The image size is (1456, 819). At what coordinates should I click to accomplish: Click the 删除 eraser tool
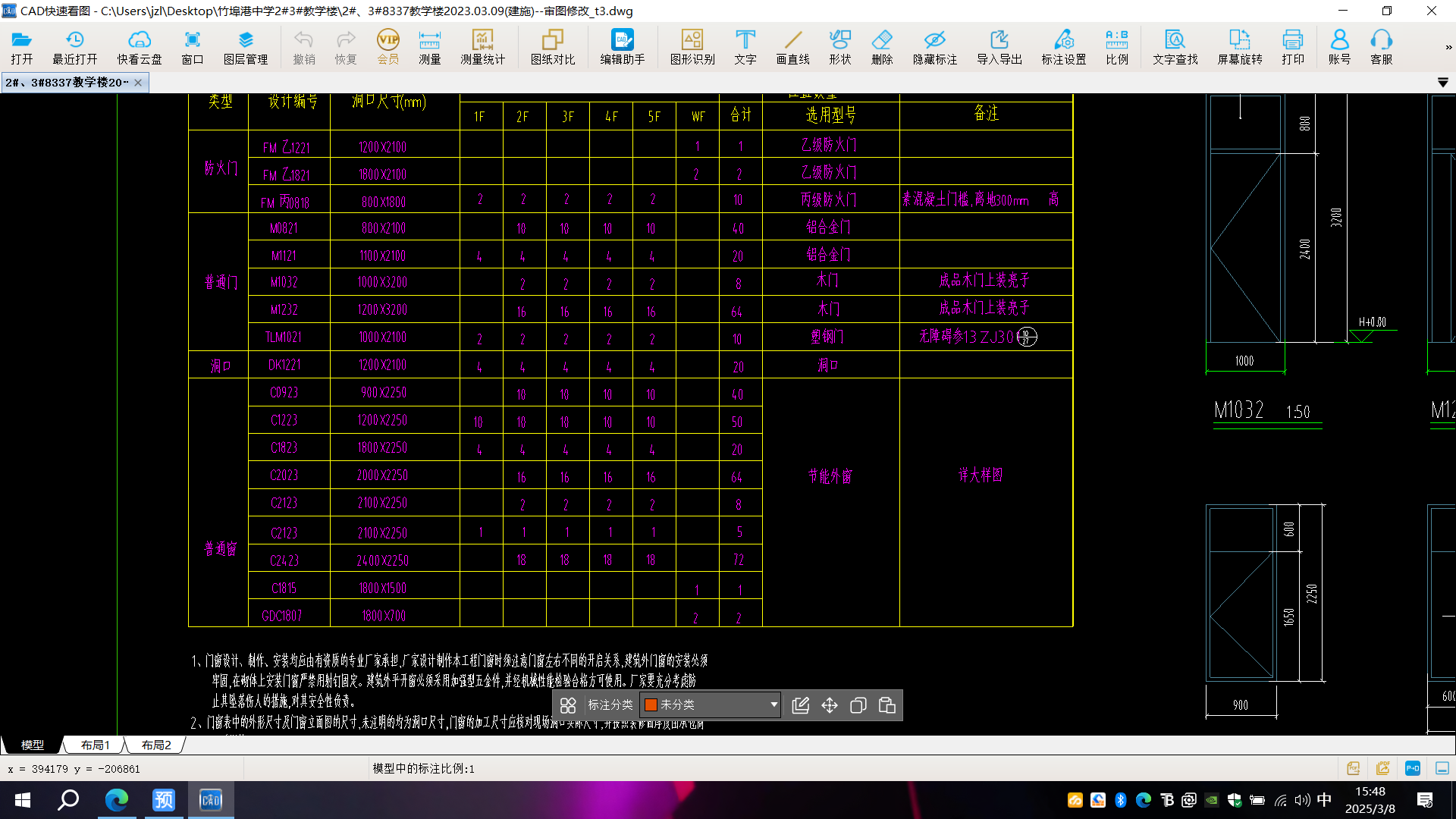(x=882, y=47)
